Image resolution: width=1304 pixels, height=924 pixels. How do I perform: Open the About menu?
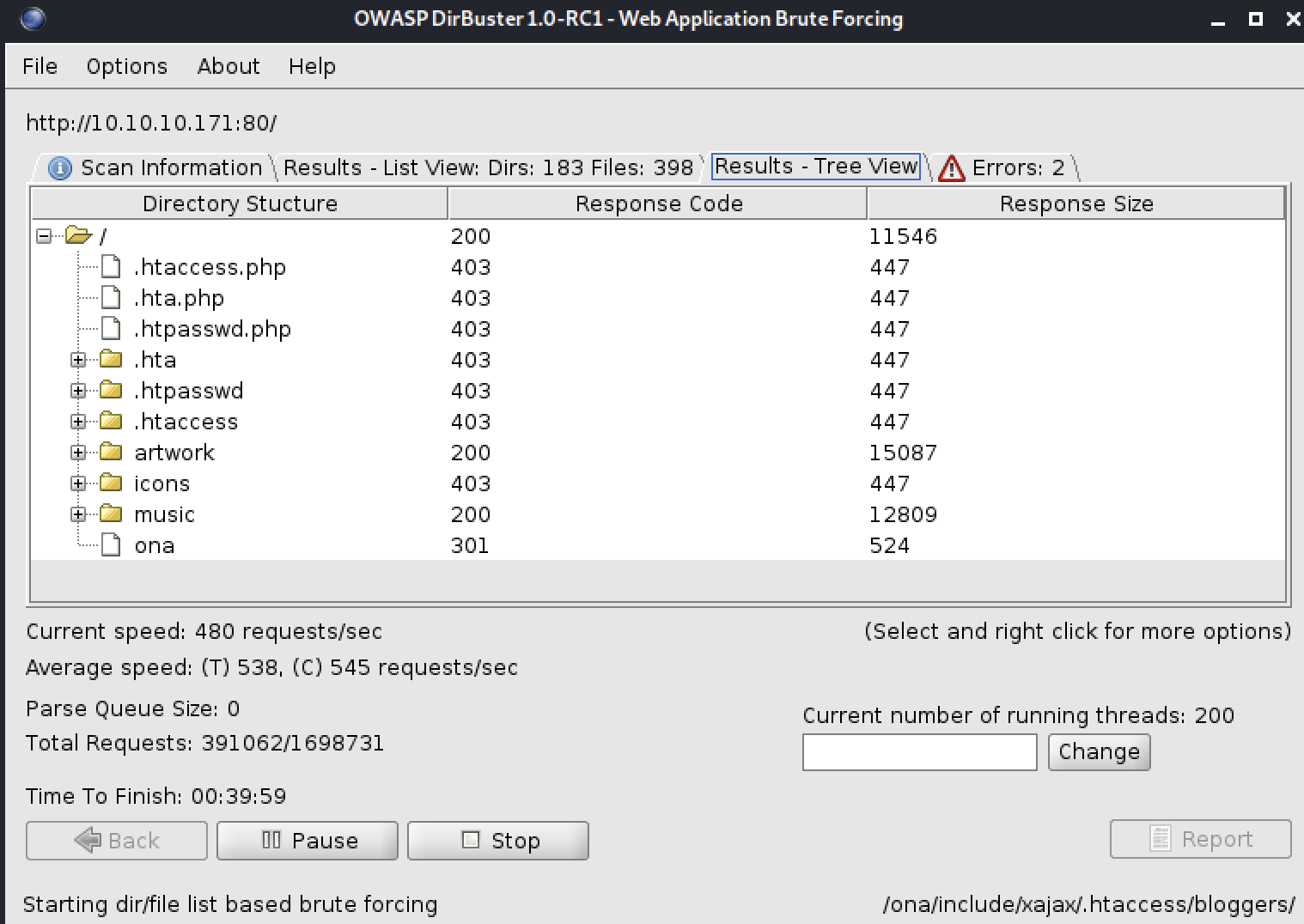click(229, 66)
